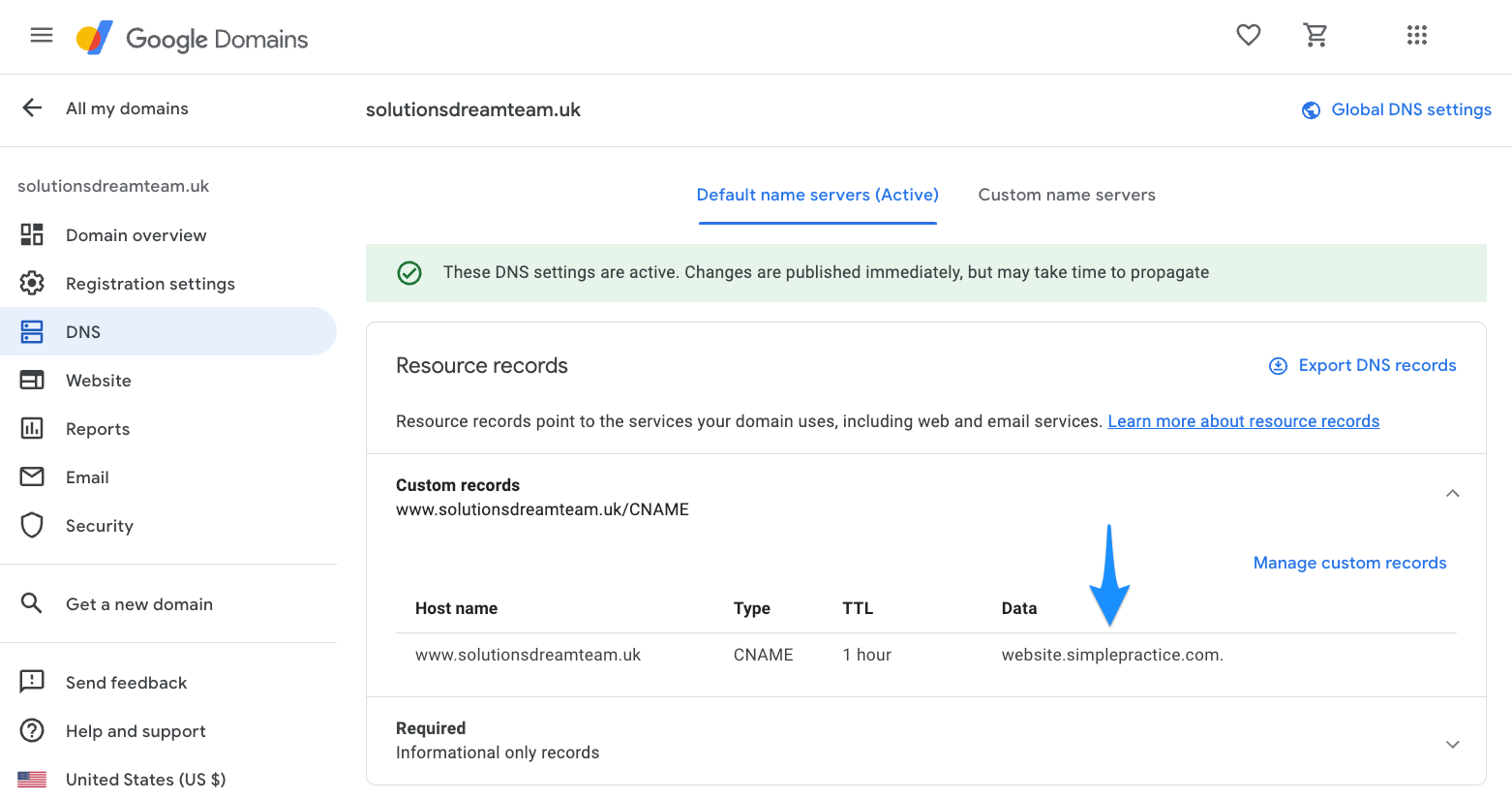Open the Google apps grid
The image size is (1512, 799).
(1417, 36)
